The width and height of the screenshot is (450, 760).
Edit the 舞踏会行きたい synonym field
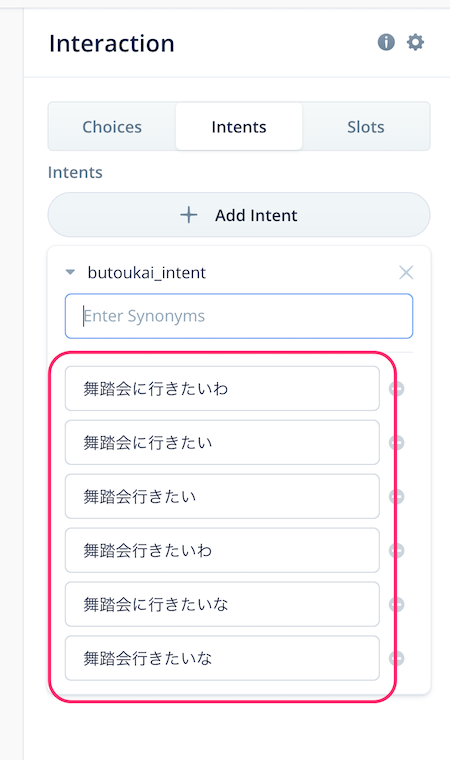[222, 496]
